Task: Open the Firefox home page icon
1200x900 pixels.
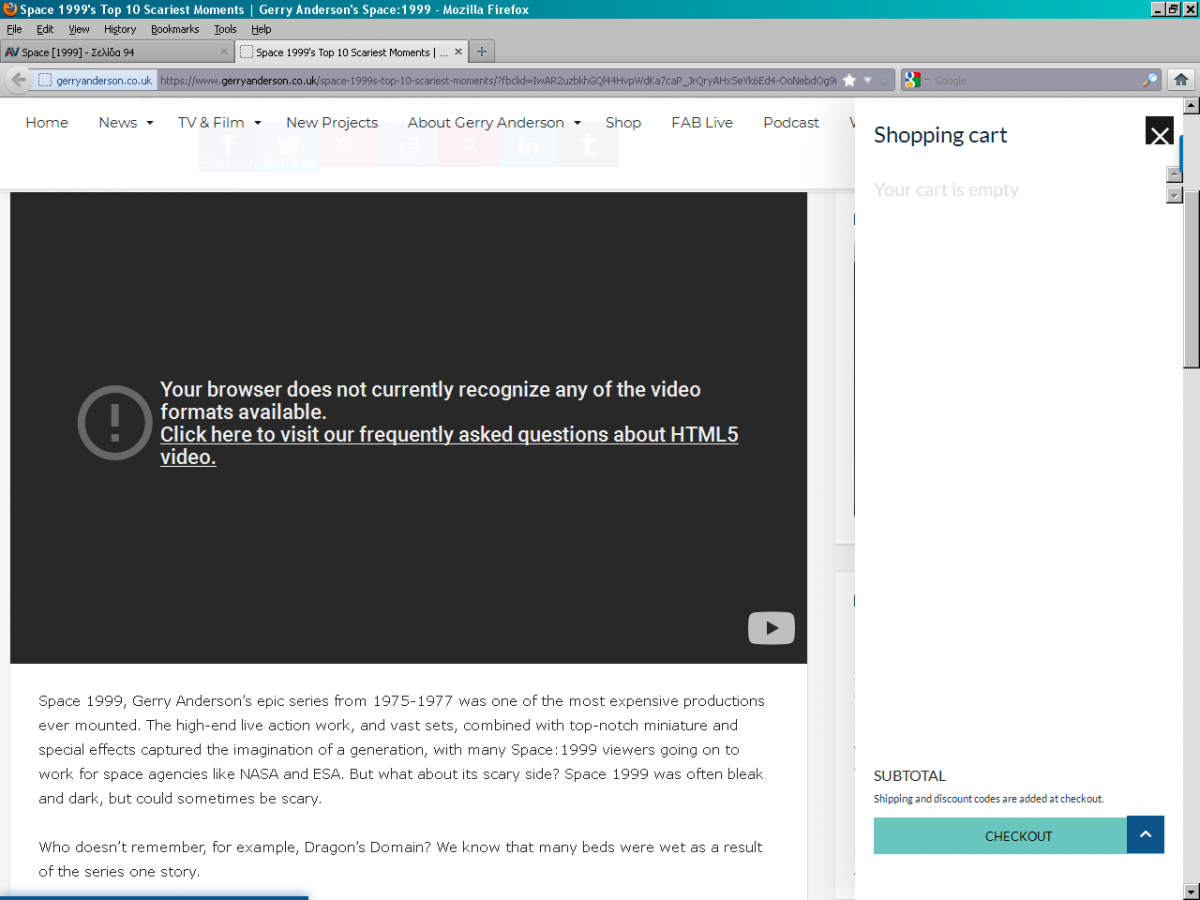Action: click(1181, 80)
